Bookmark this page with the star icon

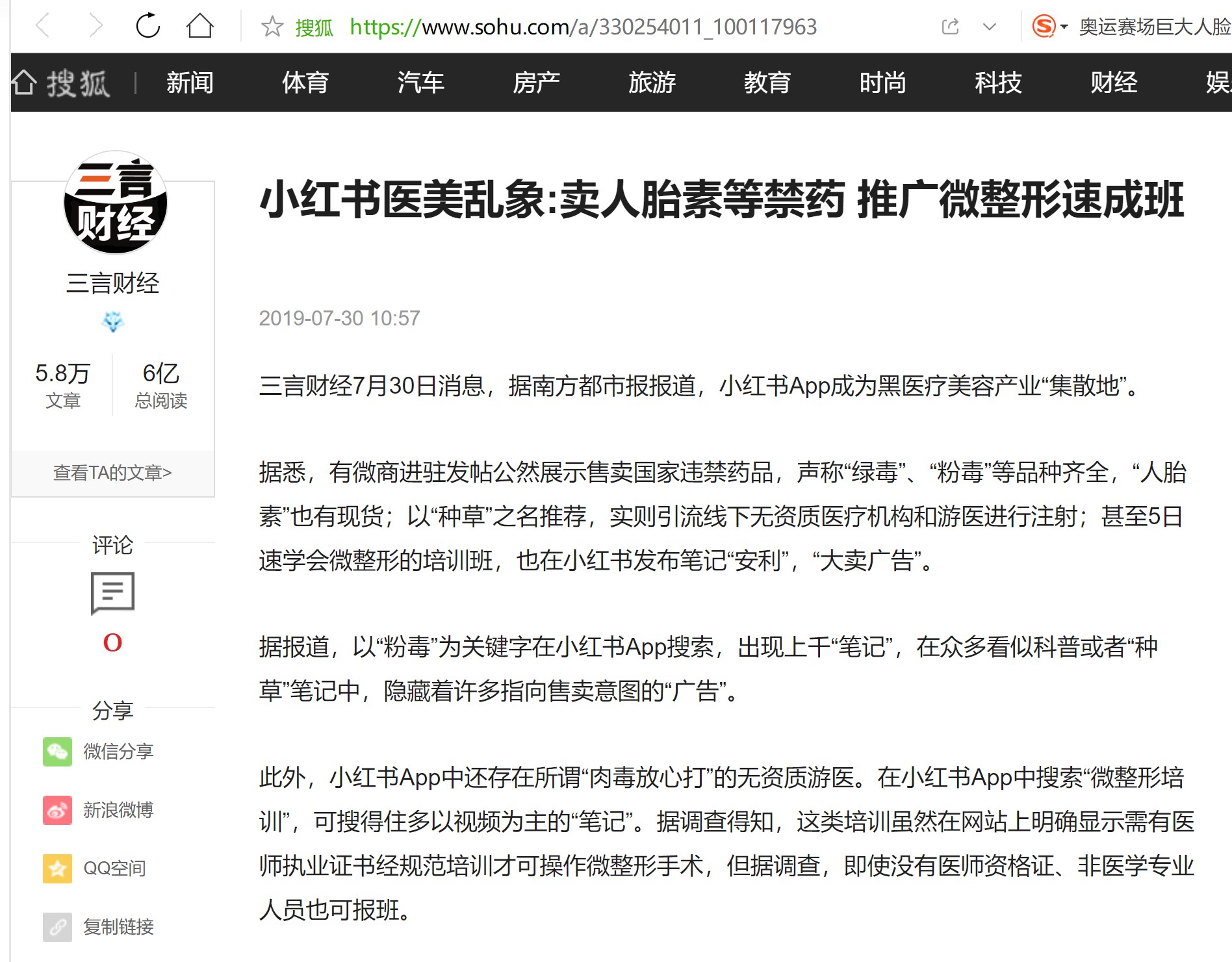(272, 27)
